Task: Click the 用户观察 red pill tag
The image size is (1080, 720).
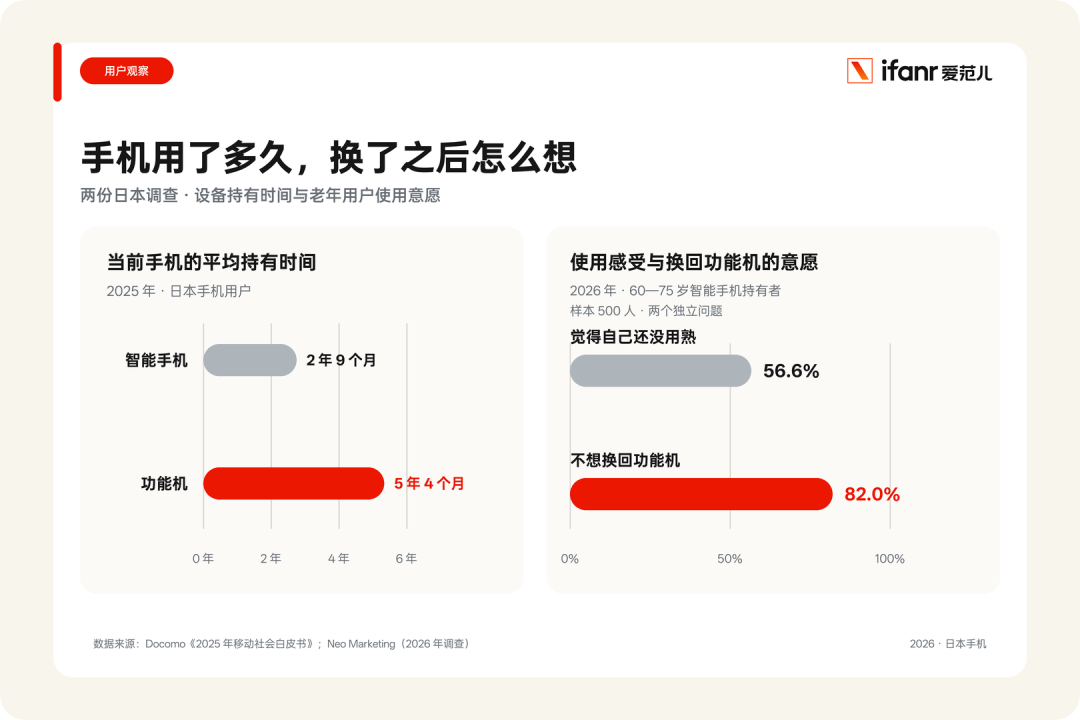Action: 127,71
